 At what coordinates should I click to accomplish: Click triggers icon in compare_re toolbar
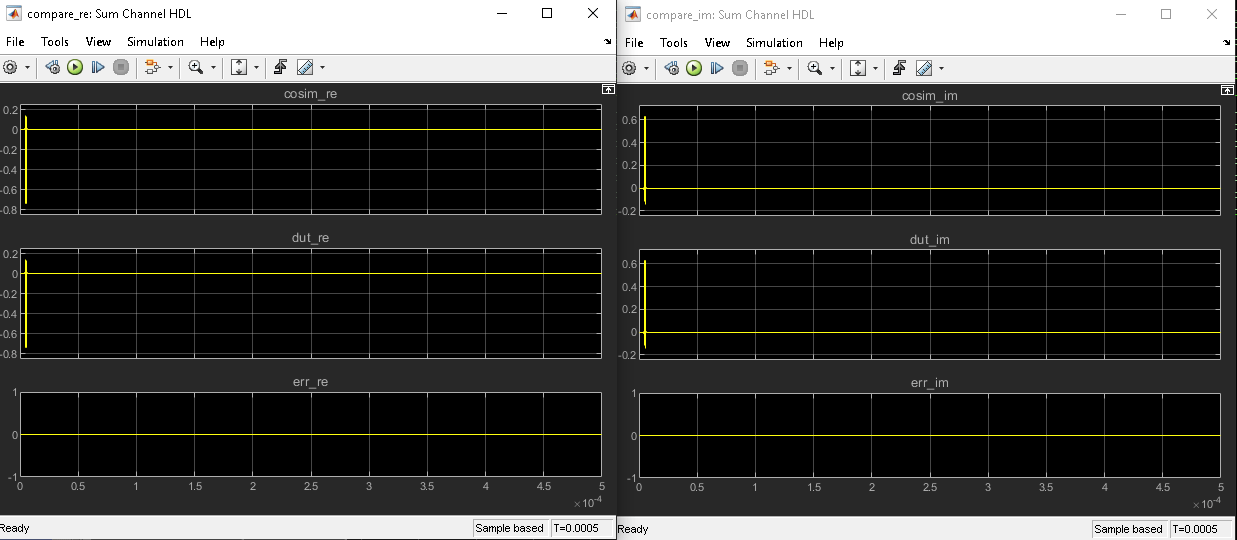pyautogui.click(x=281, y=67)
